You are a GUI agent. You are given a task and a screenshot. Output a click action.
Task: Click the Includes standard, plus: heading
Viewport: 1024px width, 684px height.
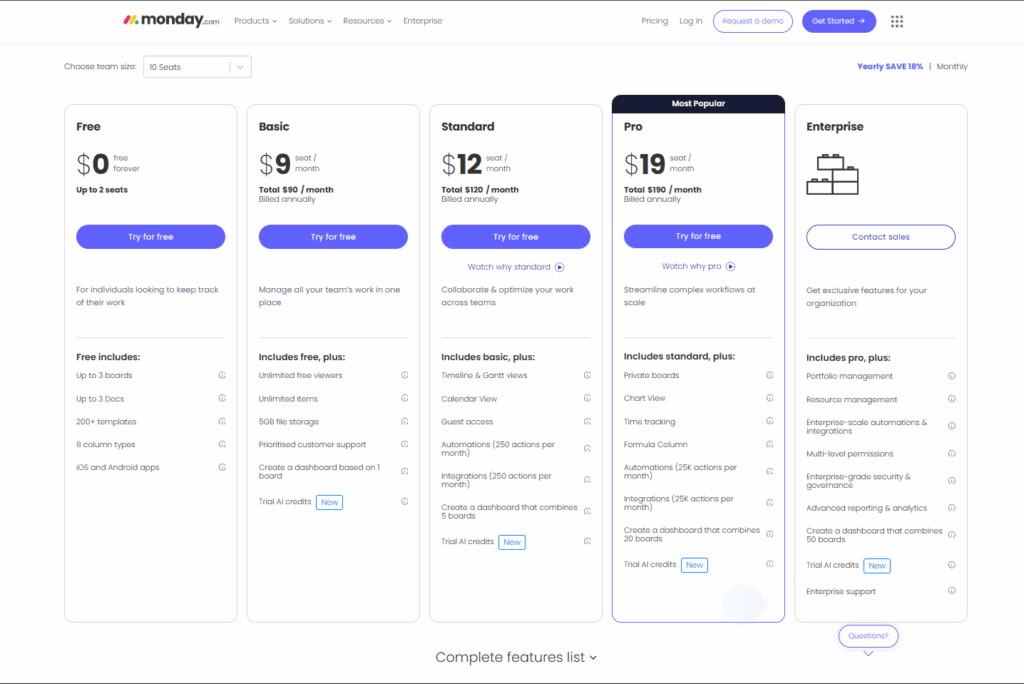[x=679, y=356]
